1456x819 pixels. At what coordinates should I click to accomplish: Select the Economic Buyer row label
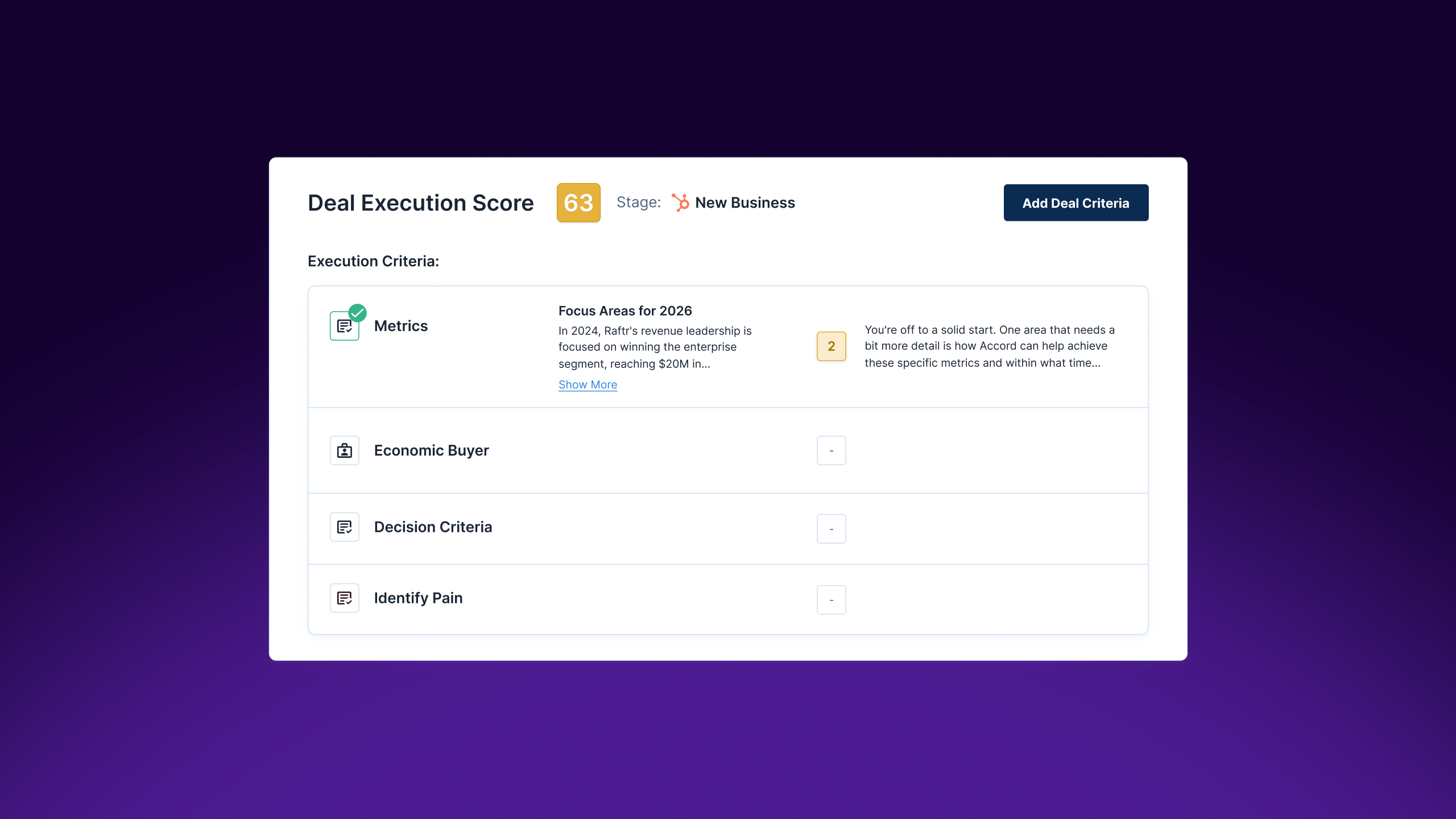click(x=431, y=450)
